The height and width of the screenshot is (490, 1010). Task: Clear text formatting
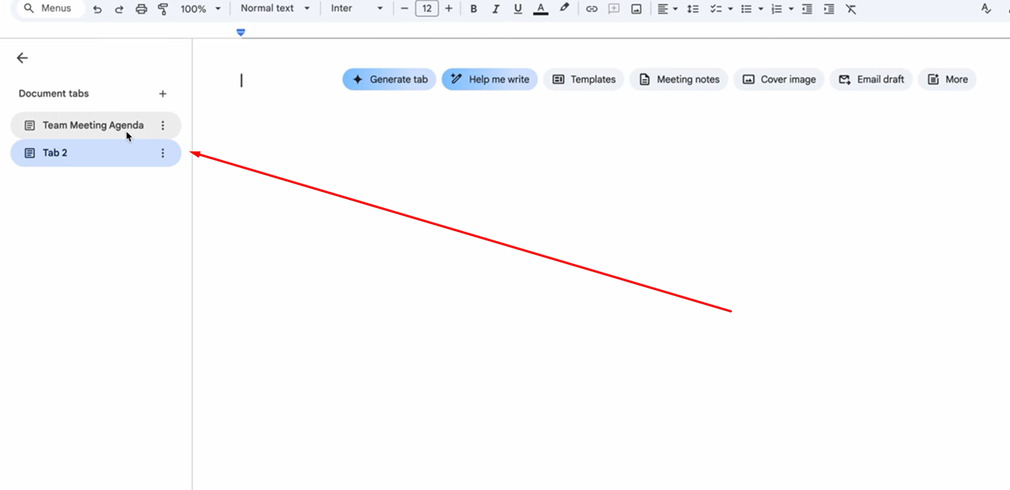pyautogui.click(x=851, y=9)
